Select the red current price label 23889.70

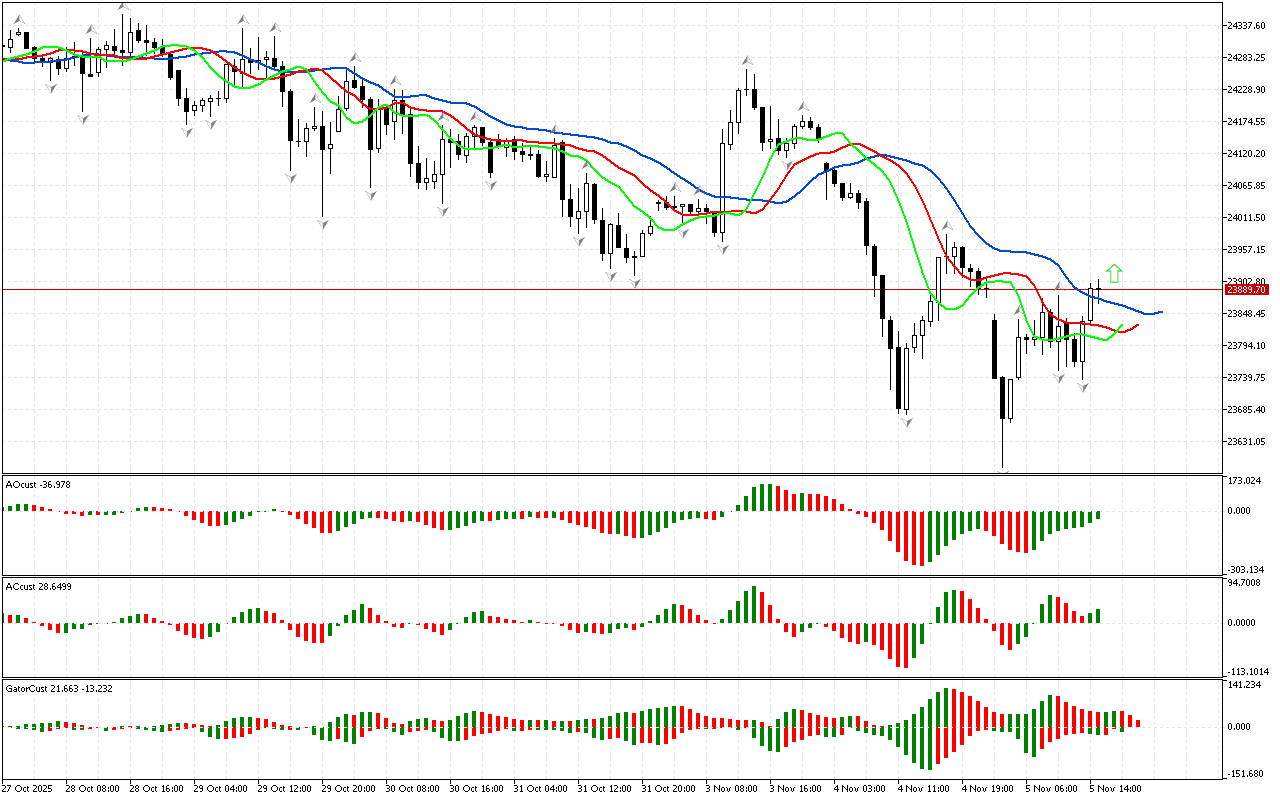tap(1246, 289)
